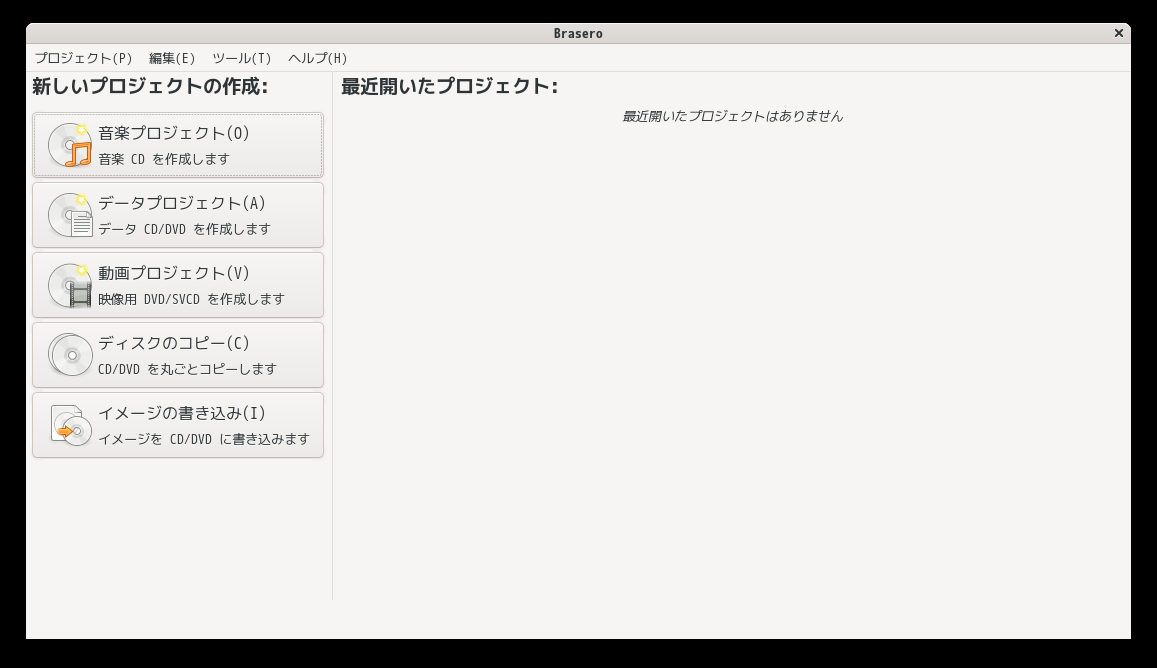The image size is (1157, 668).
Task: Click the image burn arrow icon
Action: coord(70,425)
